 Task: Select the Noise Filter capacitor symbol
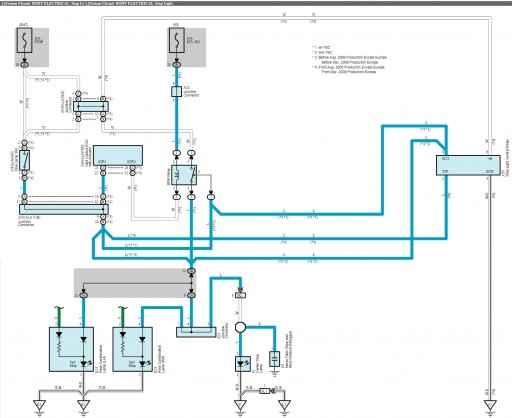274,359
